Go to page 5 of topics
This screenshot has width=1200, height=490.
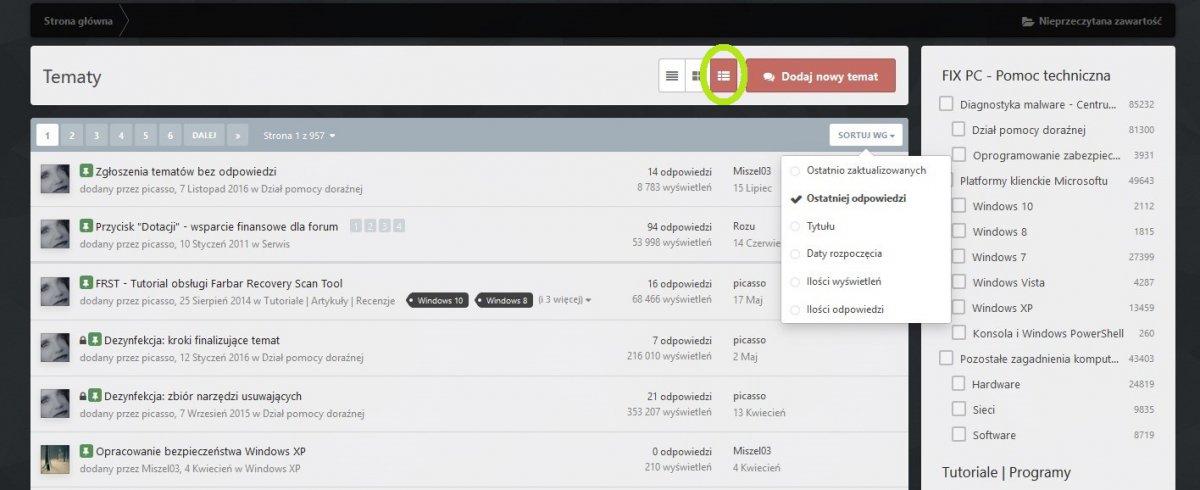pyautogui.click(x=145, y=135)
